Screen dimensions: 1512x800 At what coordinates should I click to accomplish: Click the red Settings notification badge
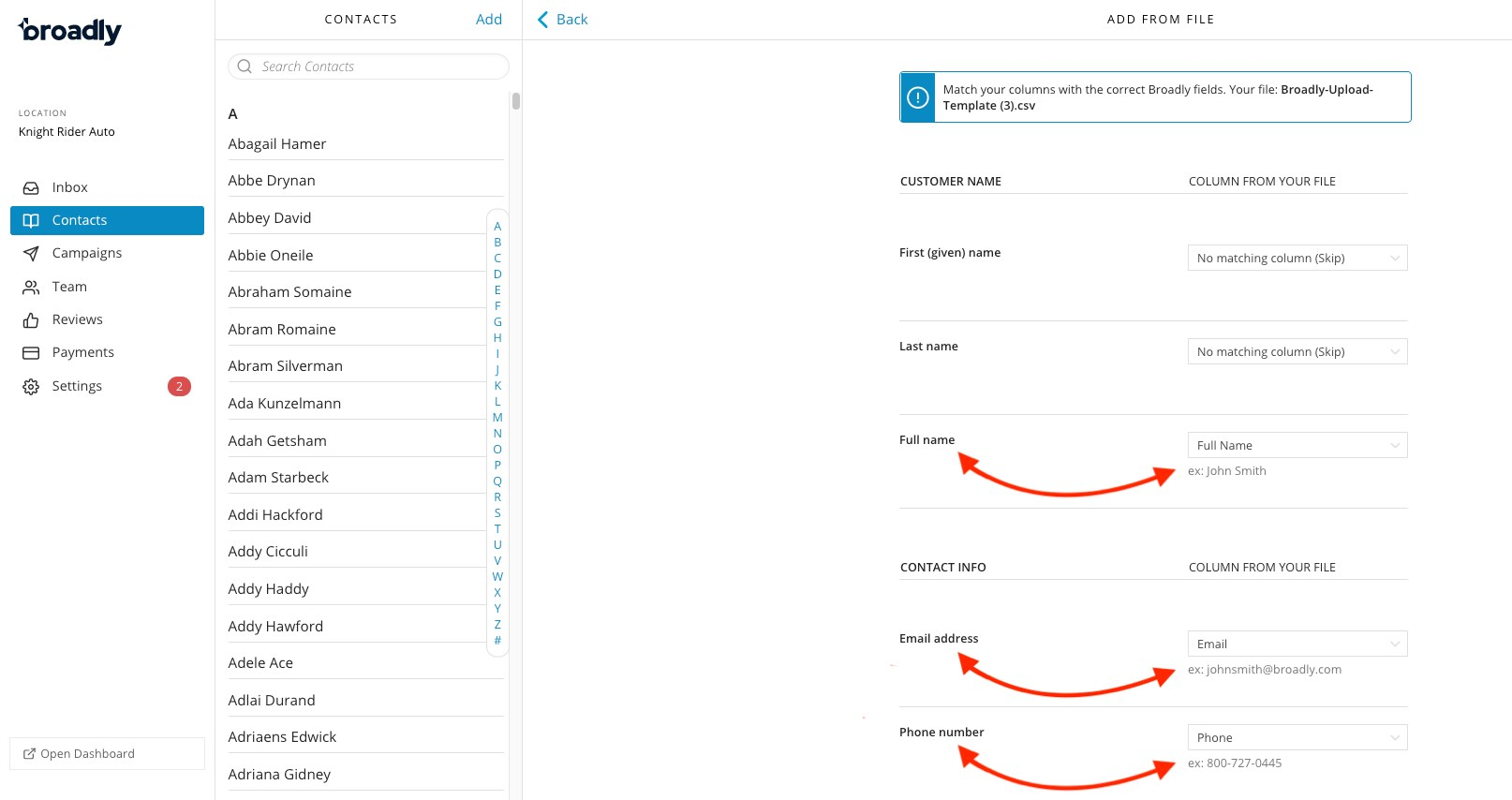coord(179,386)
